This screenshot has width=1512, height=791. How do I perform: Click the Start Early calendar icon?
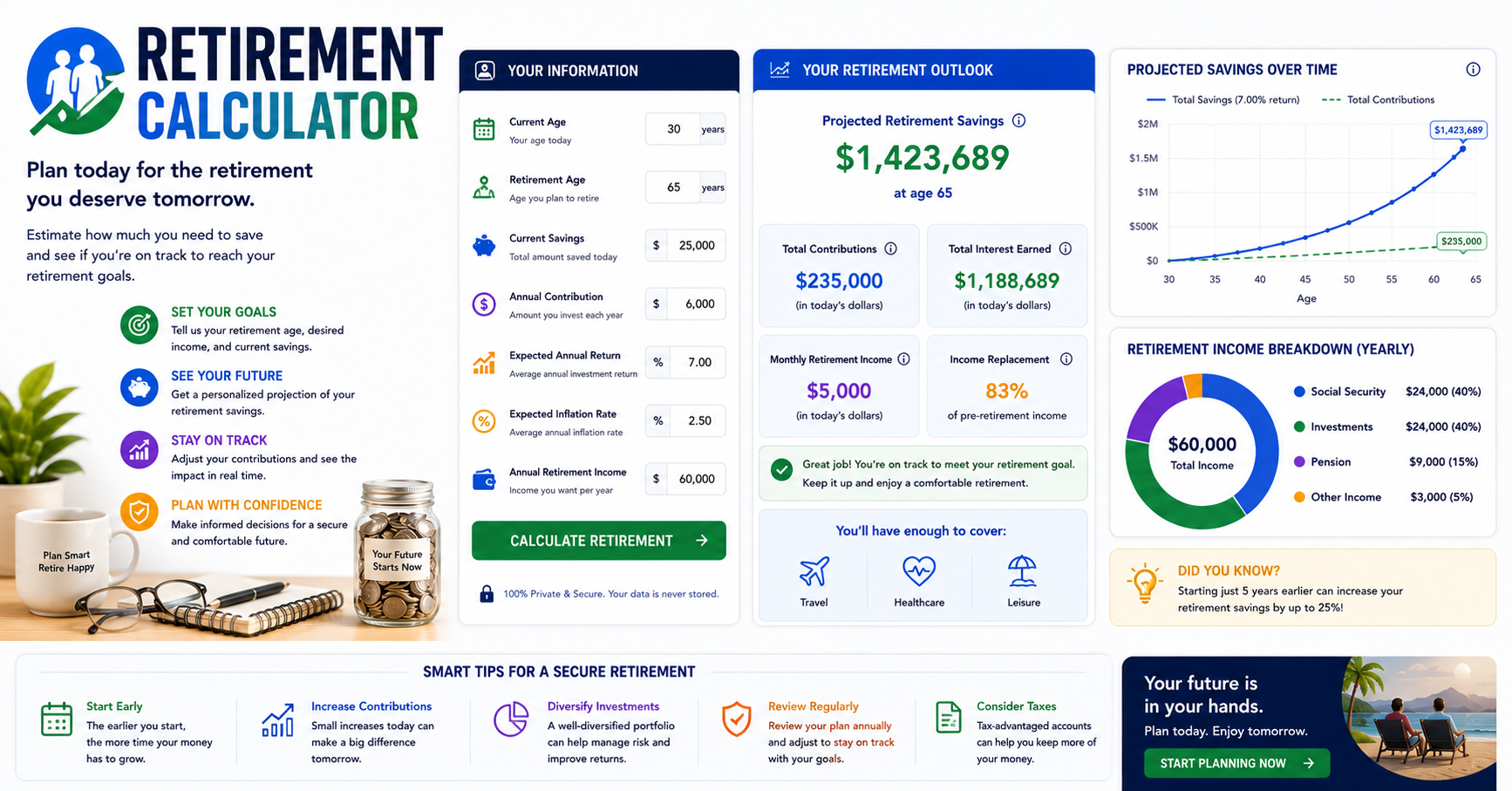point(57,719)
